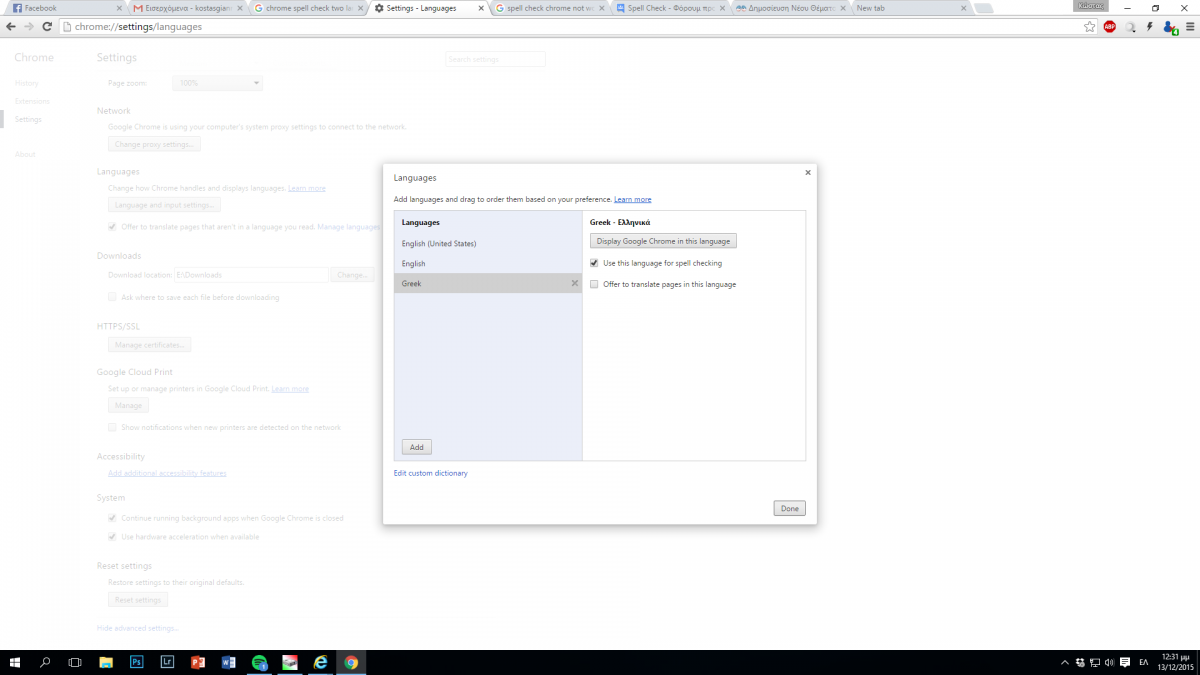1200x675 pixels.
Task: Open the Action Center notifications
Action: click(1127, 662)
